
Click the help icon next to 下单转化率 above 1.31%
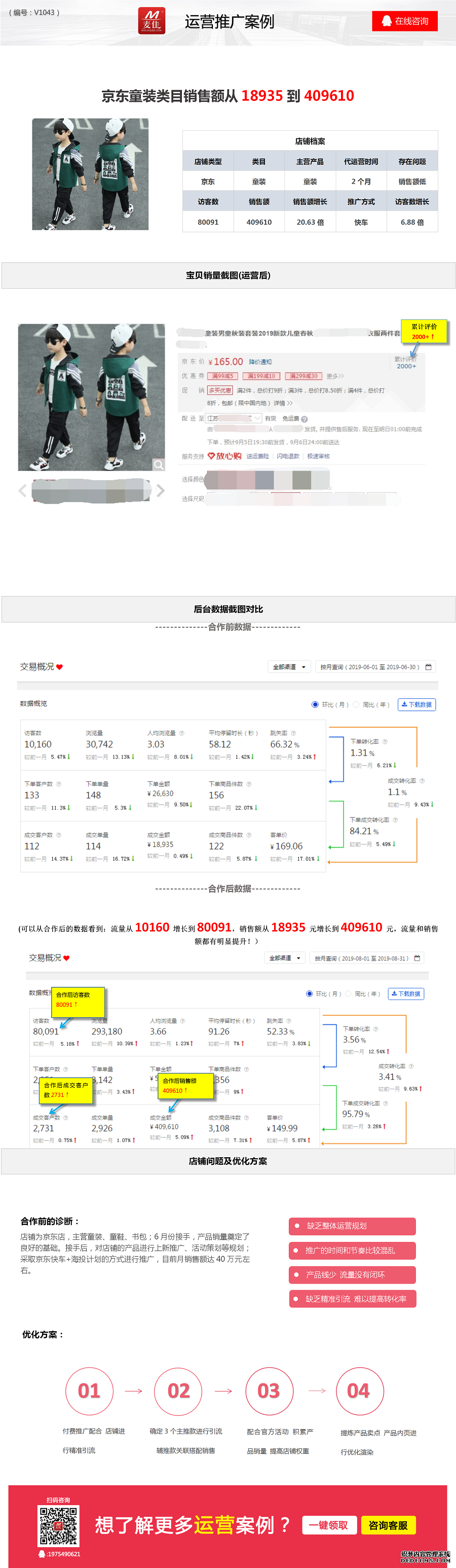(385, 742)
